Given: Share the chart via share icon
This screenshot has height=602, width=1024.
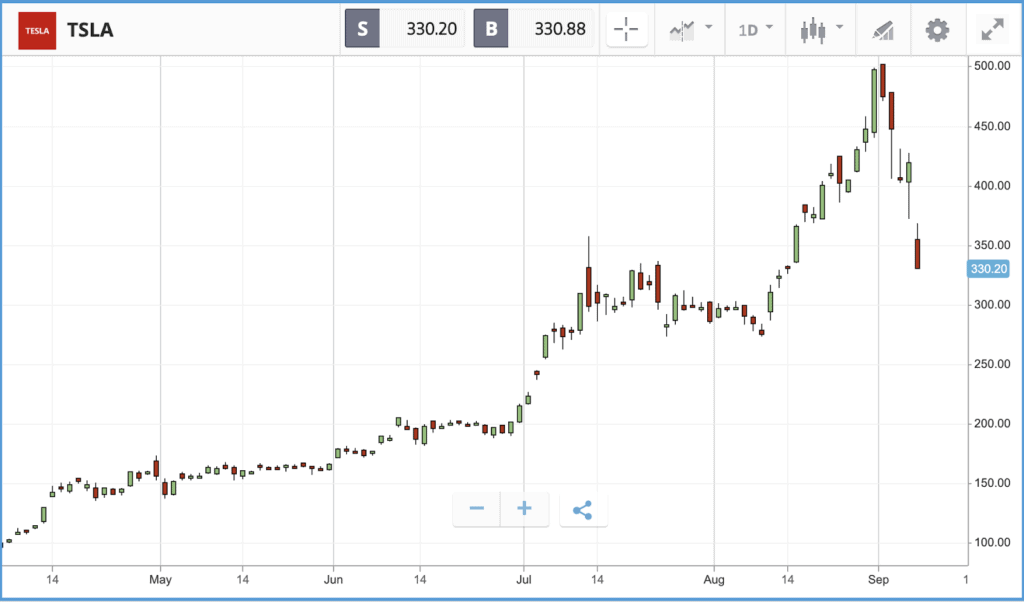Looking at the screenshot, I should [x=583, y=509].
